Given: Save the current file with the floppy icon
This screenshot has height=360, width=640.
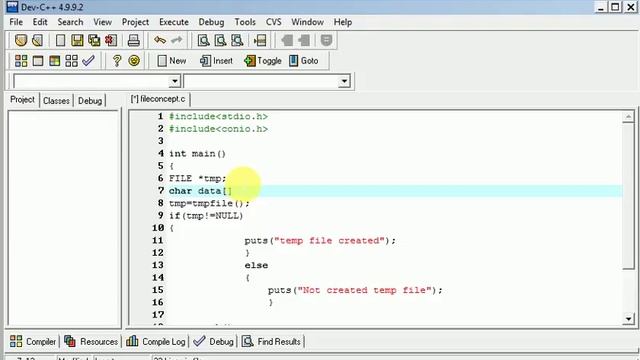Looking at the screenshot, I should point(77,40).
